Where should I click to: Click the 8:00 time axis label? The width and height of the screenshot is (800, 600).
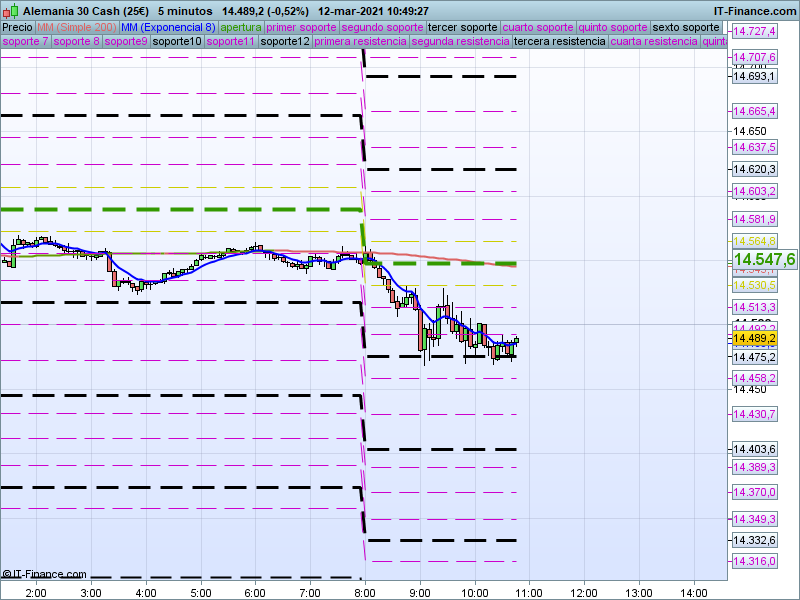coord(365,592)
